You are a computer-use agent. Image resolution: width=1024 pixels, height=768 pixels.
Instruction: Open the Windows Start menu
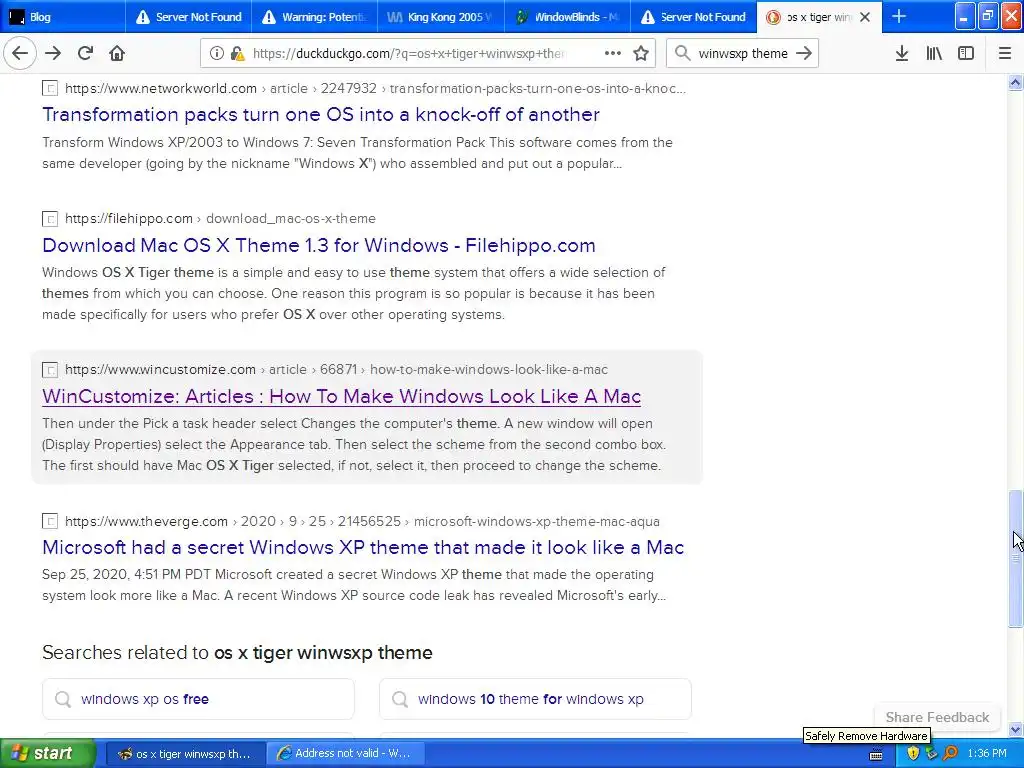(x=48, y=754)
